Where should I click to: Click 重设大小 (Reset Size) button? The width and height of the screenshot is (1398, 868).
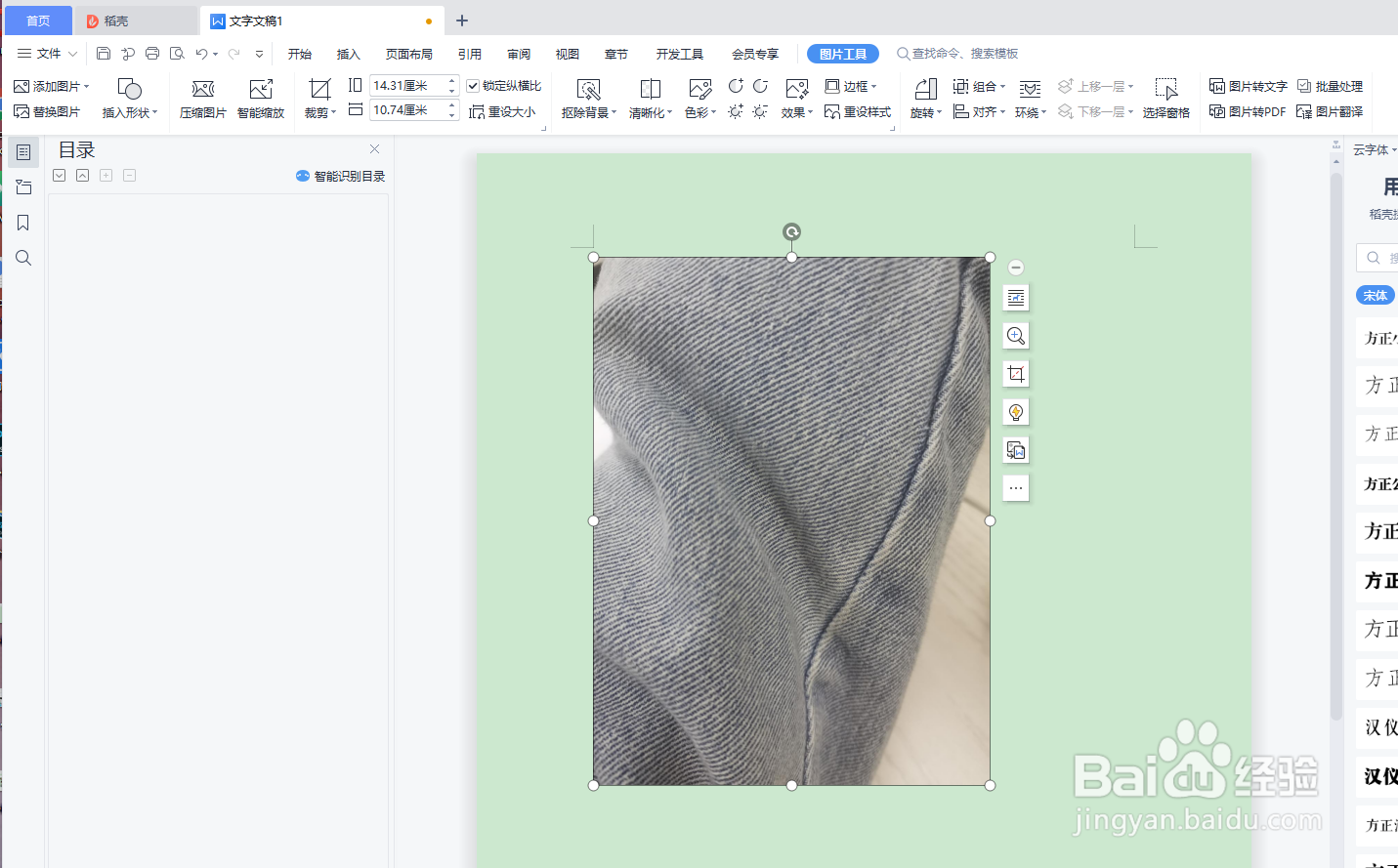[x=502, y=112]
